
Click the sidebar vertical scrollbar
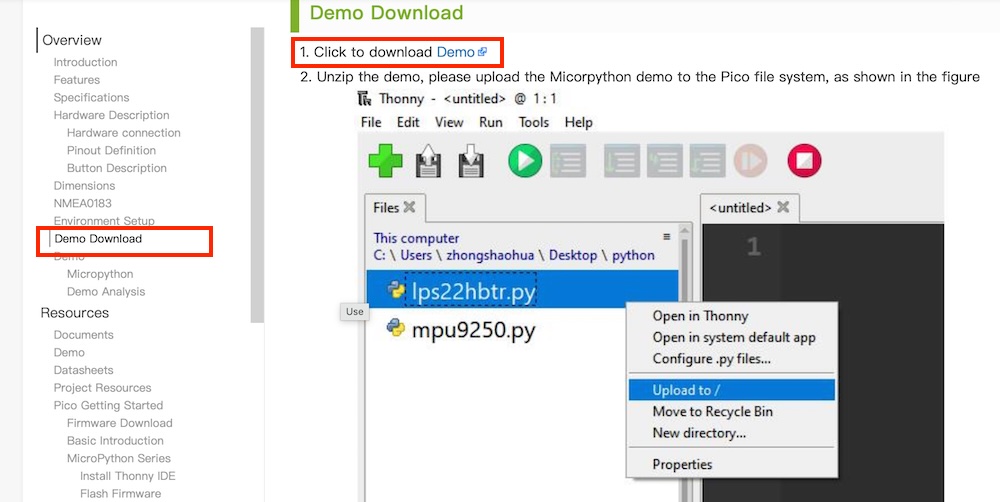[257, 175]
